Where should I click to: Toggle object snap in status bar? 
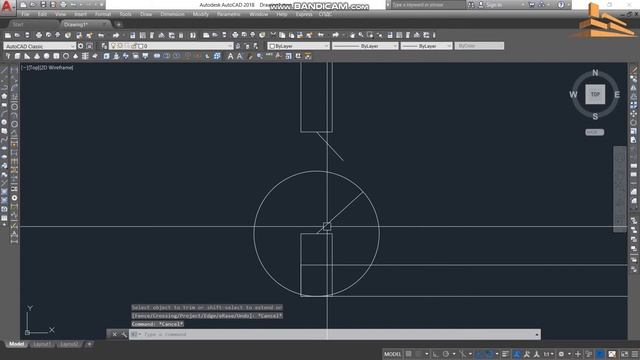pyautogui.click(x=490, y=354)
